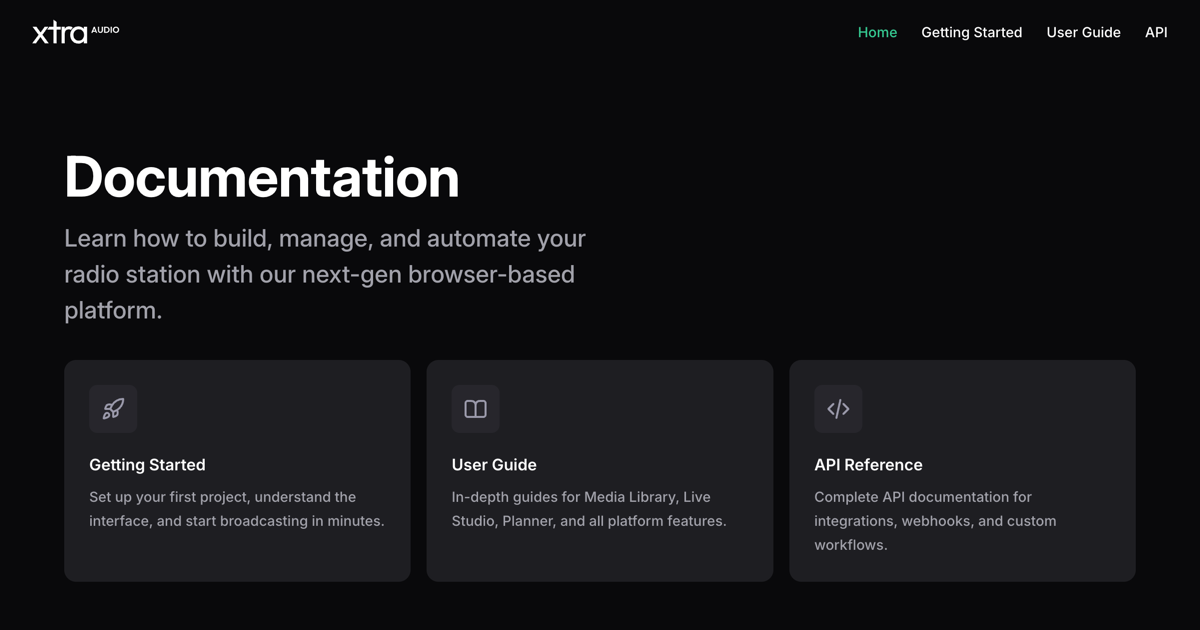Image resolution: width=1200 pixels, height=630 pixels.
Task: Click the code brackets icon in API Reference card
Action: tap(838, 409)
